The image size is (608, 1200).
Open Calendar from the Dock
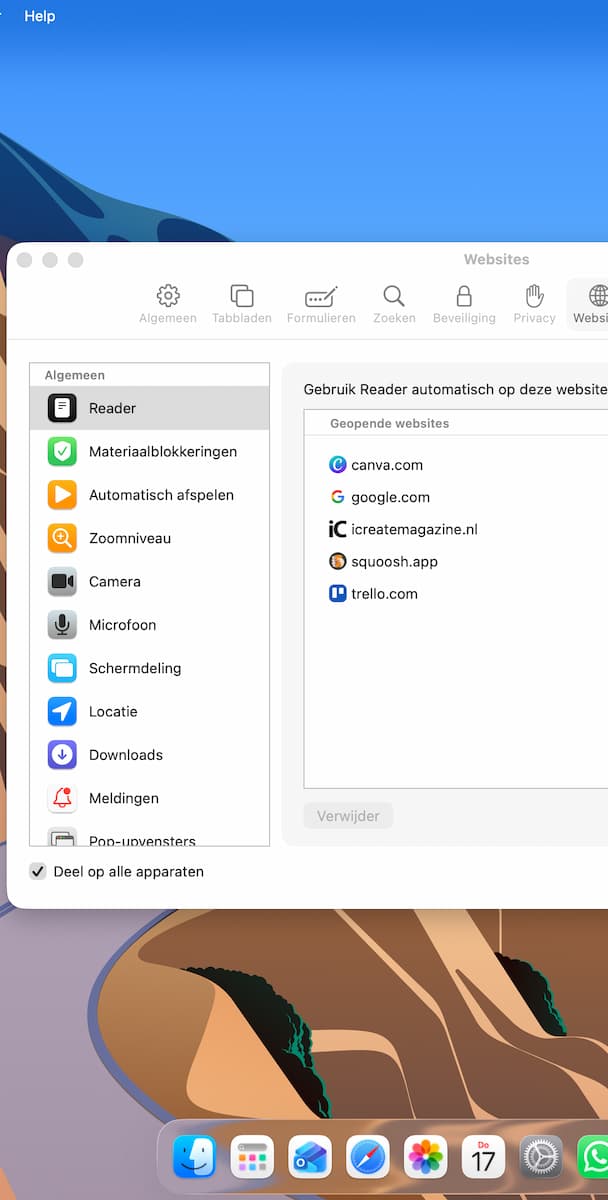click(x=483, y=1157)
